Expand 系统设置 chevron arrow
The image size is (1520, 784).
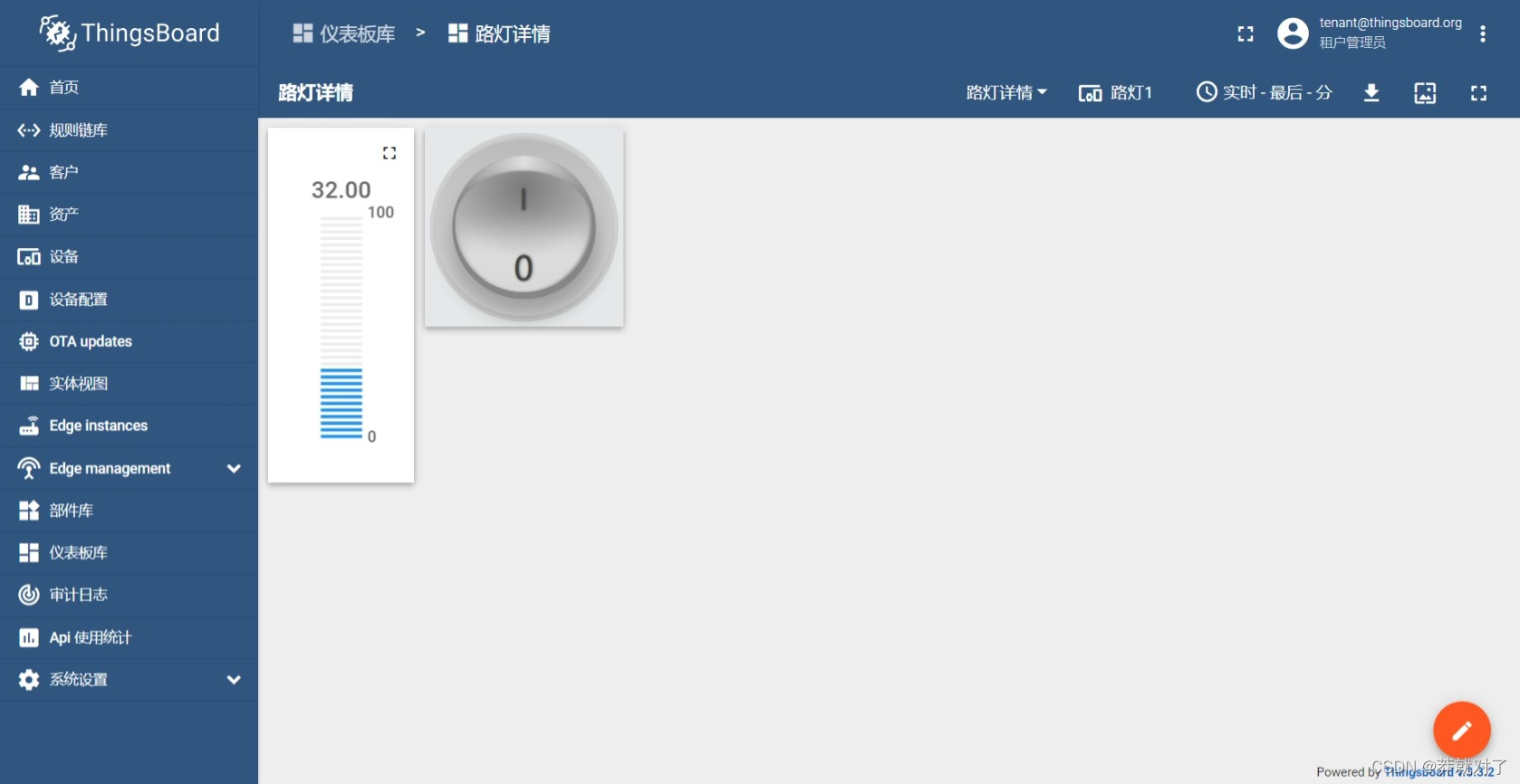point(234,680)
